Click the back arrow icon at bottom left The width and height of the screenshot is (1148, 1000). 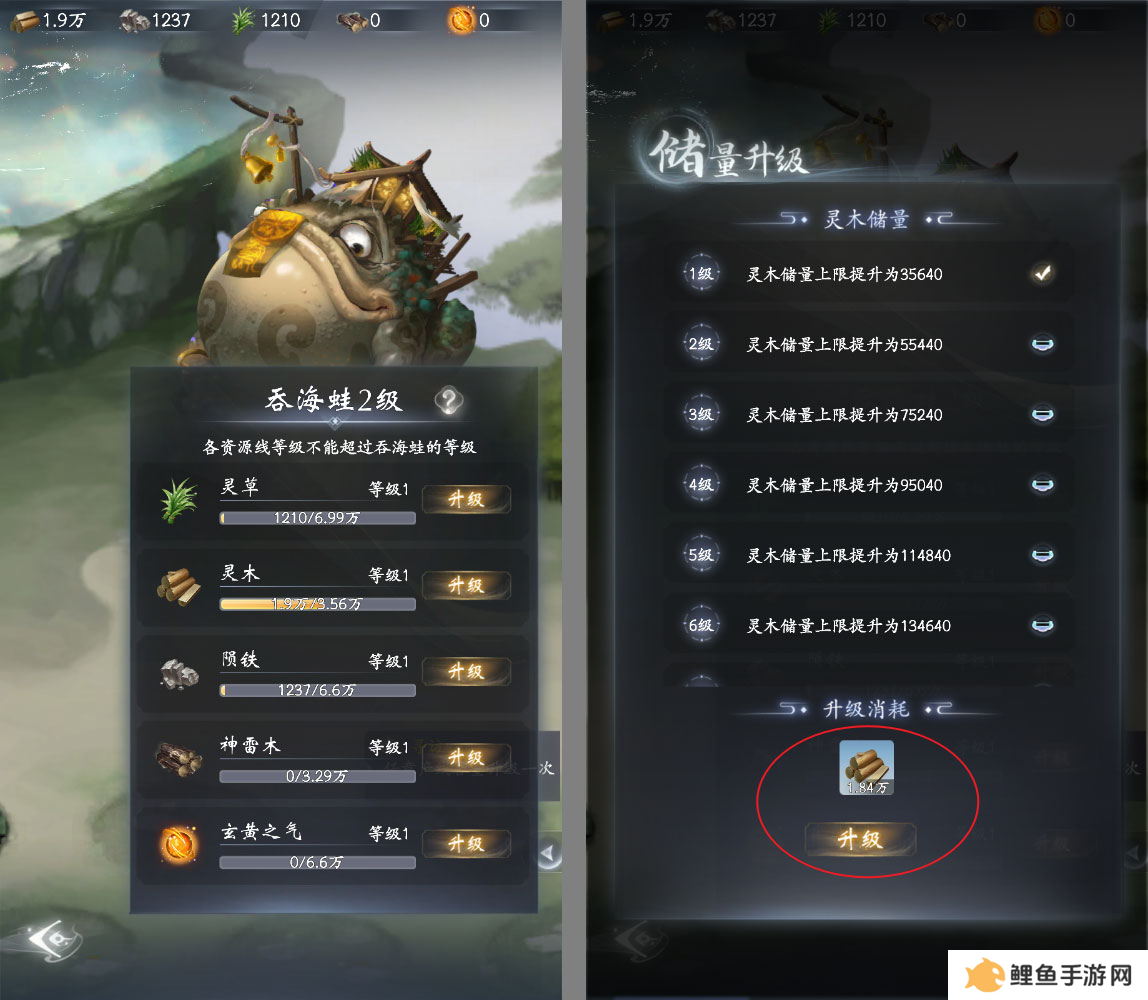(53, 939)
